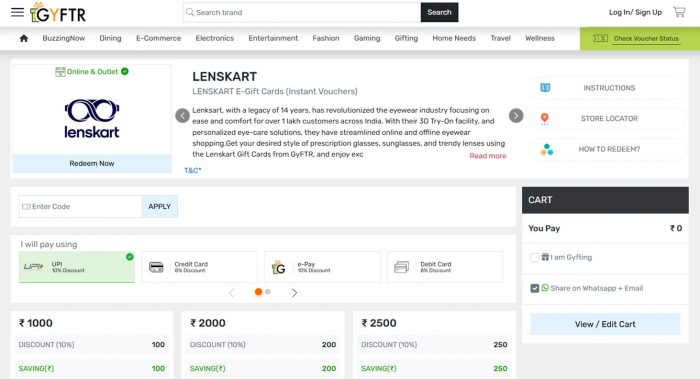The width and height of the screenshot is (700, 379).
Task: Open the INSTRUCTIONS button
Action: [608, 88]
